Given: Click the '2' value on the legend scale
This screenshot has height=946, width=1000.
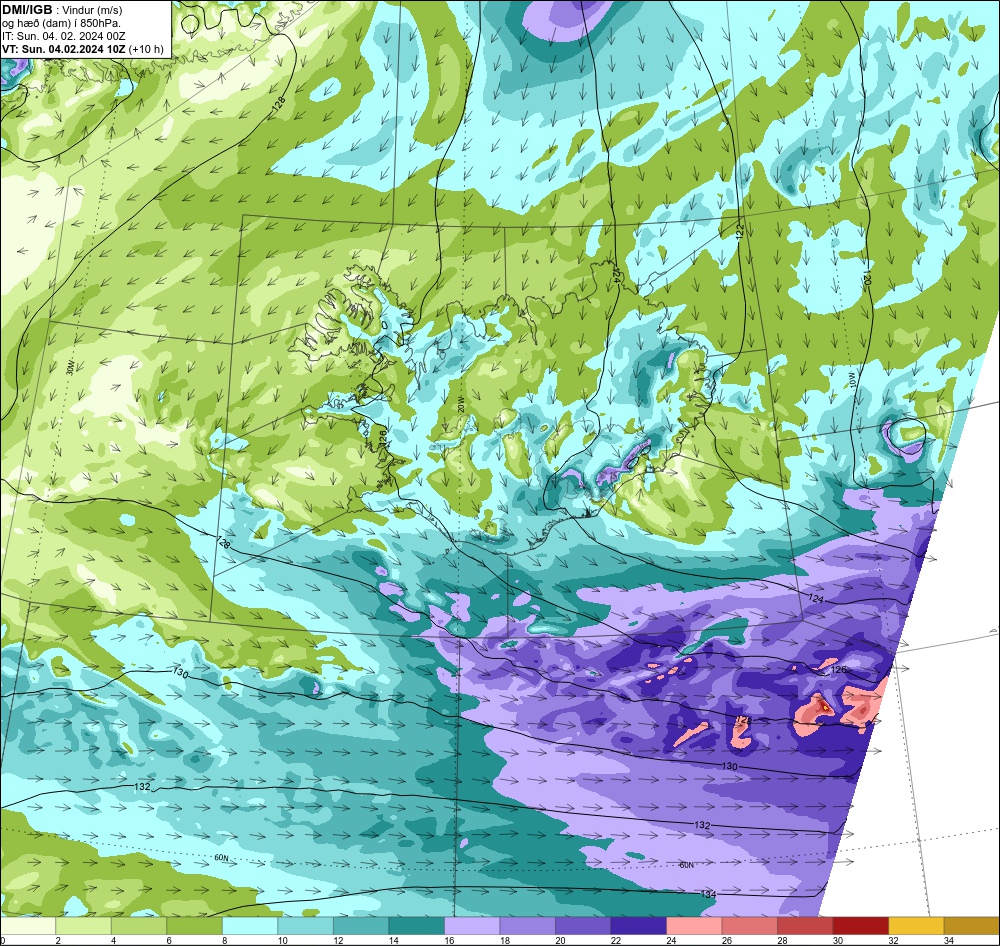Looking at the screenshot, I should click(57, 940).
